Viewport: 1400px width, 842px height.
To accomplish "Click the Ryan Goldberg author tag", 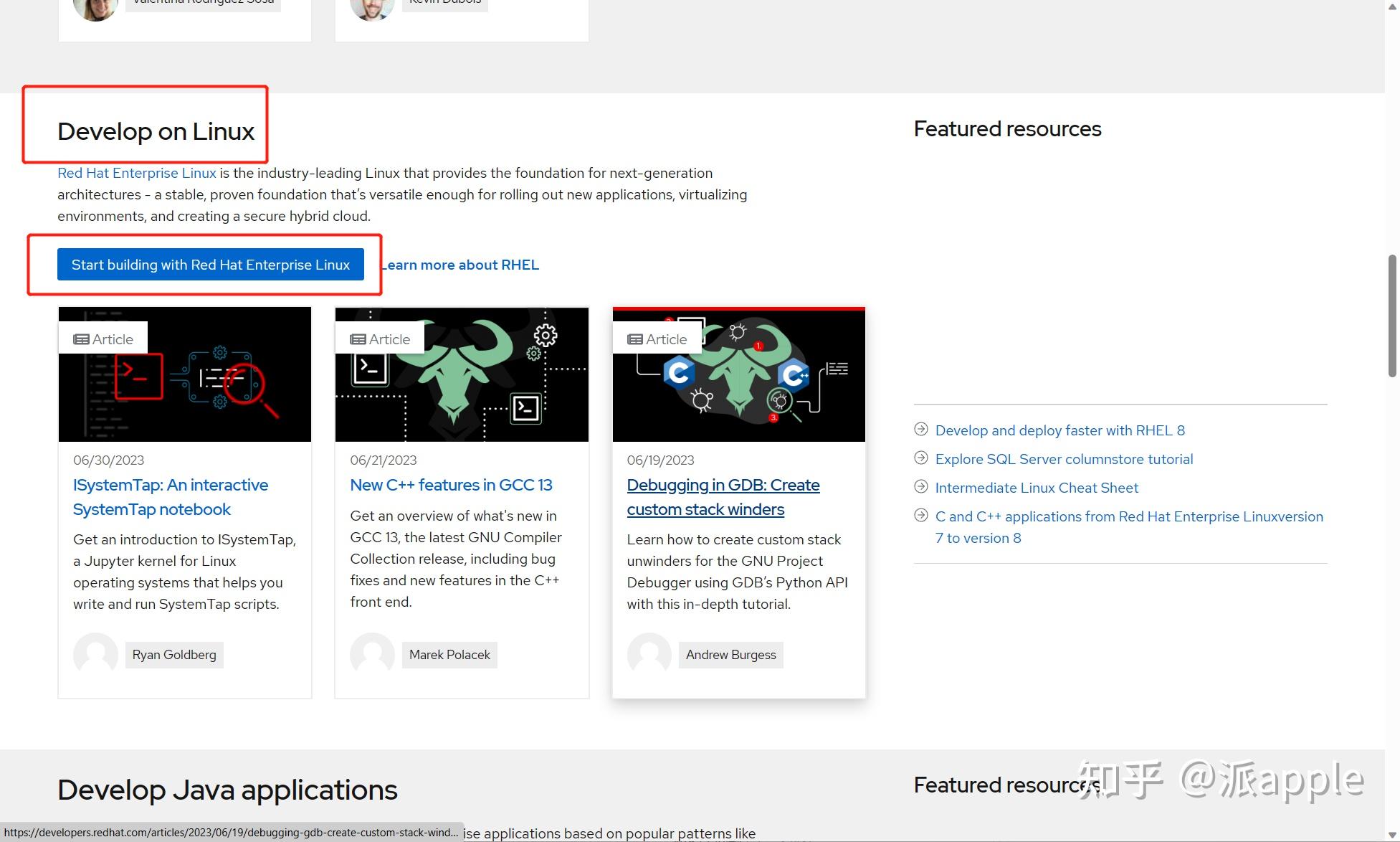I will tap(174, 655).
